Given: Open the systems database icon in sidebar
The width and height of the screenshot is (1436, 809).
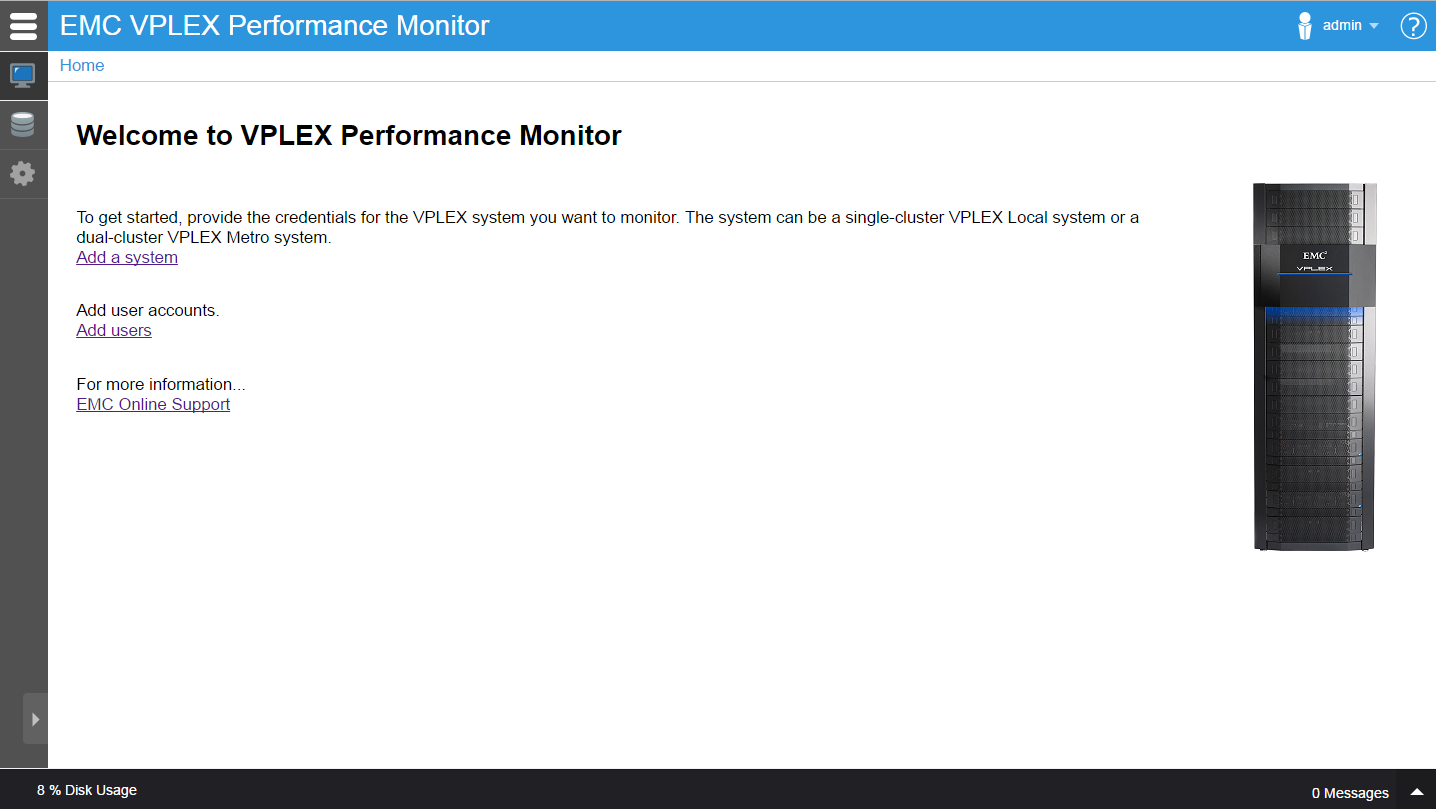Looking at the screenshot, I should pos(23,124).
